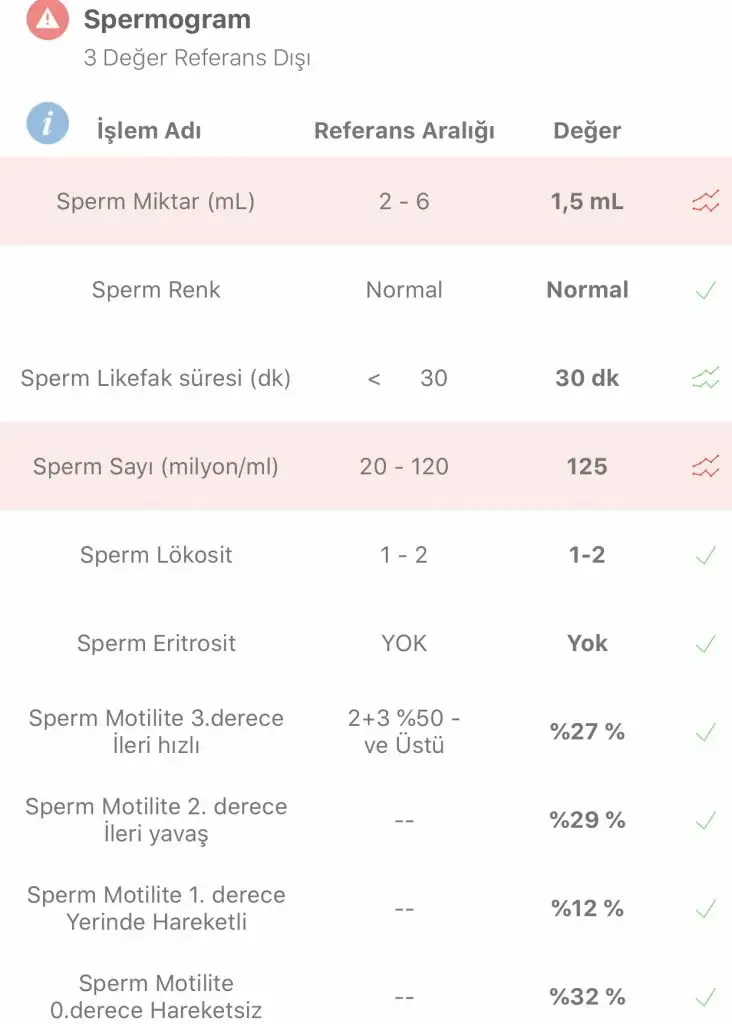Tap checkmark beside Sperm Lökosit row
This screenshot has width=732, height=1024.
point(705,556)
